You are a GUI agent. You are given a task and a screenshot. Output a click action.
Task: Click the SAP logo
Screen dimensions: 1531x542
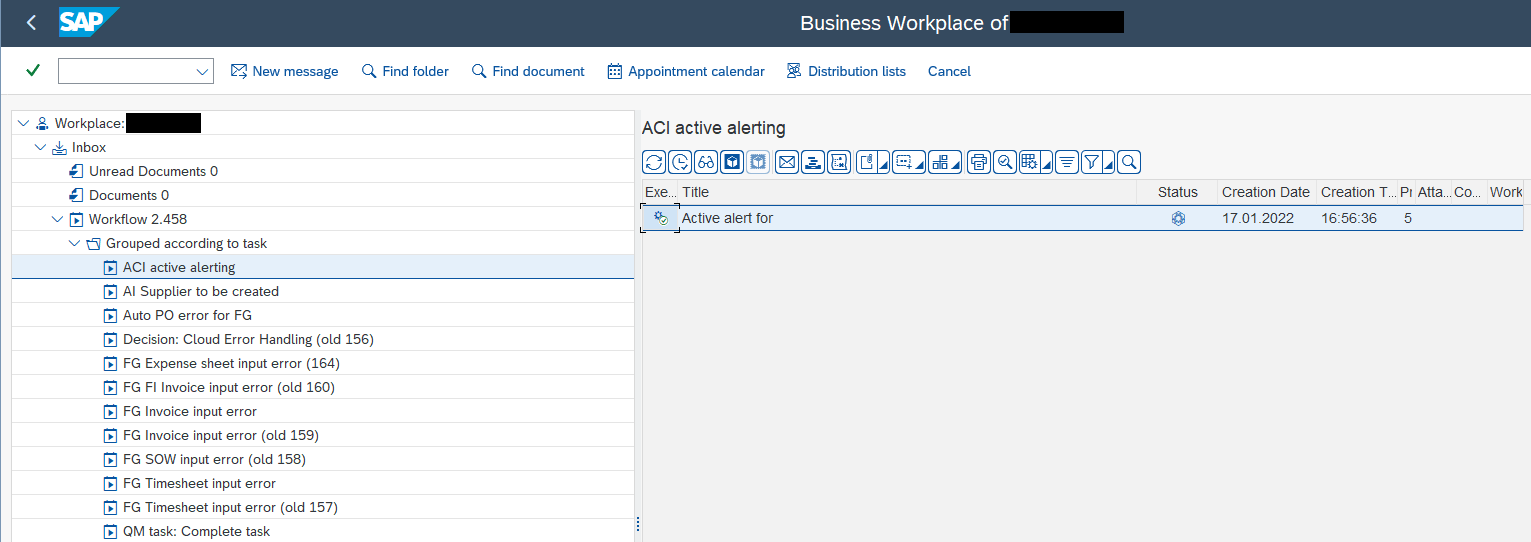click(x=88, y=22)
